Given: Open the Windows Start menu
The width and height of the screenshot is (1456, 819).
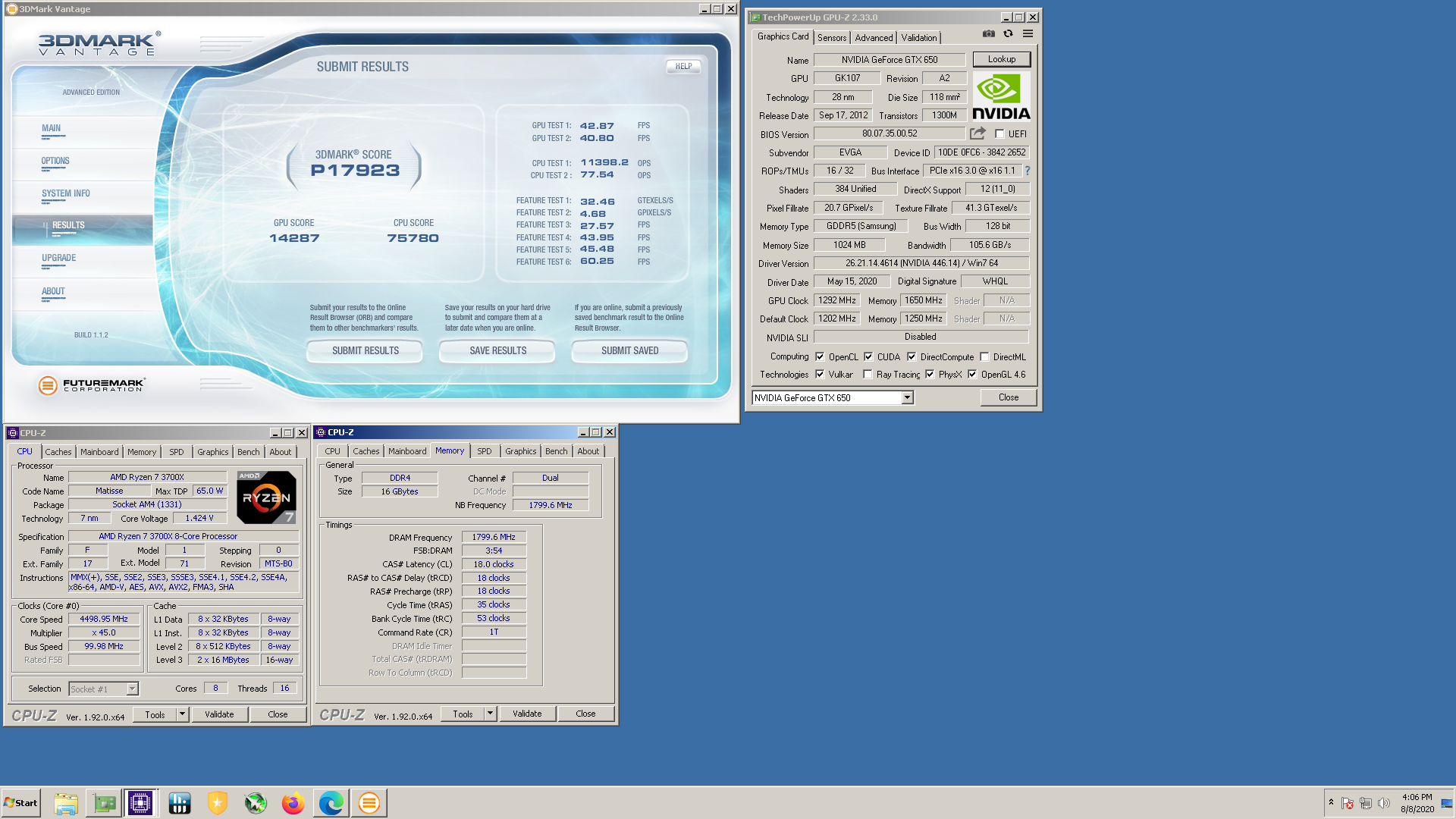Looking at the screenshot, I should 20,803.
